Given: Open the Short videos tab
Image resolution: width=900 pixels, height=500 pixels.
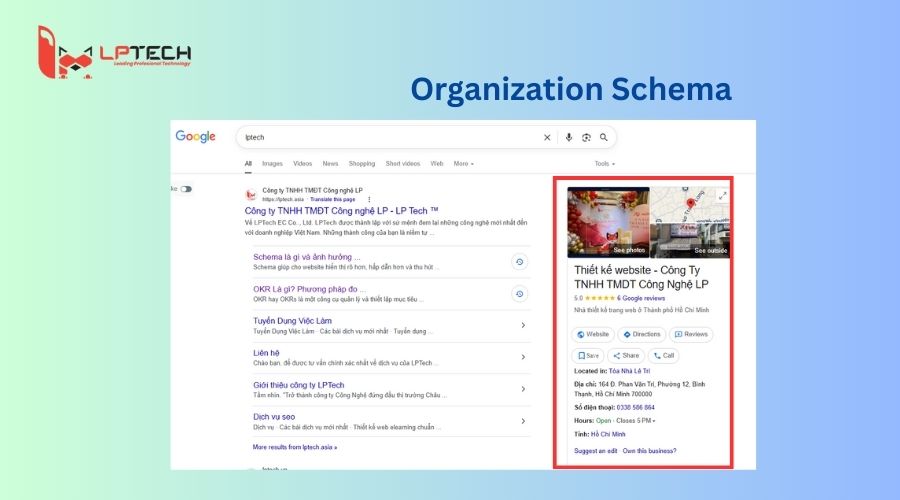Looking at the screenshot, I should click(x=403, y=164).
